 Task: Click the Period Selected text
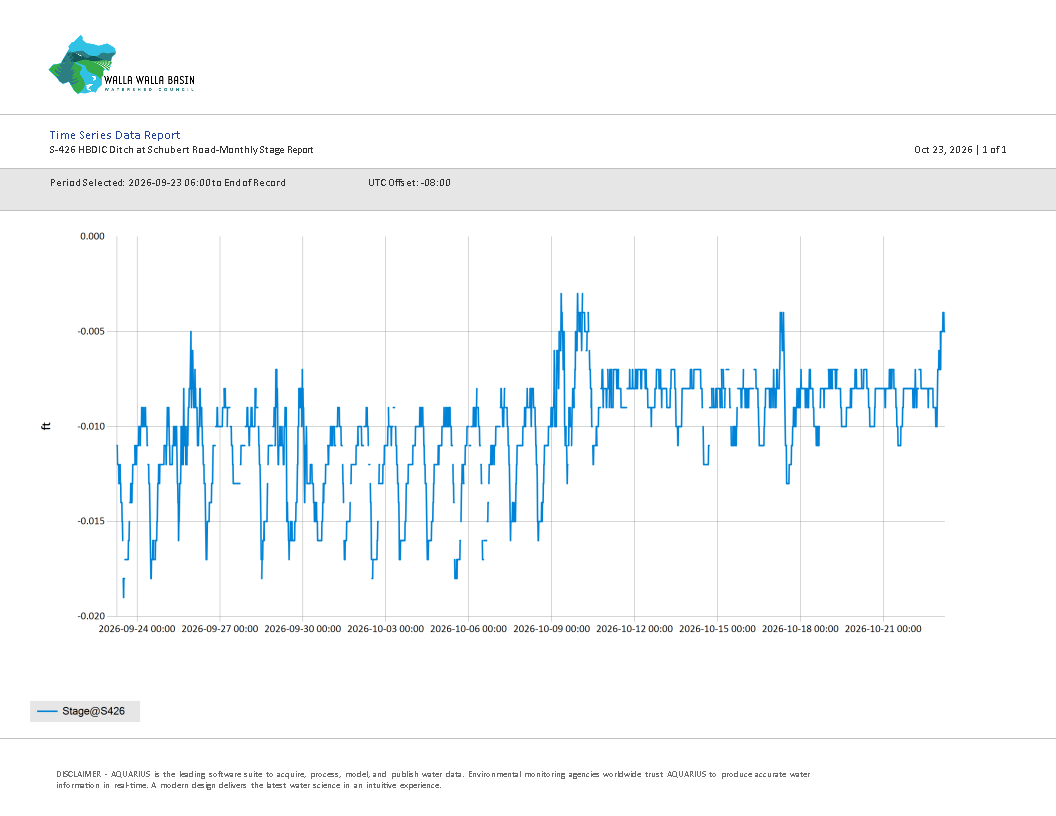pos(168,182)
